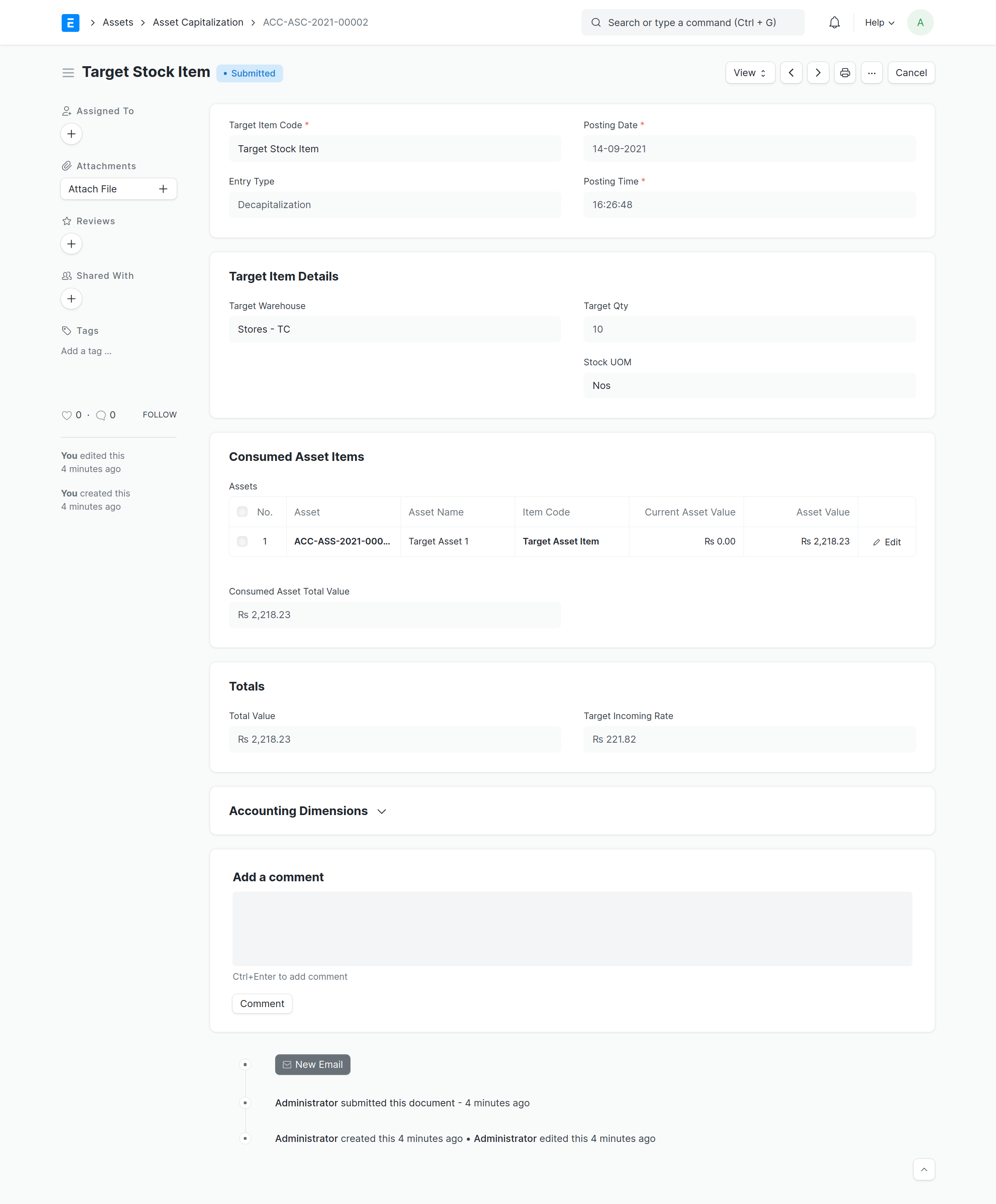Go to Assets breadcrumb
Image resolution: width=996 pixels, height=1204 pixels.
pos(118,22)
